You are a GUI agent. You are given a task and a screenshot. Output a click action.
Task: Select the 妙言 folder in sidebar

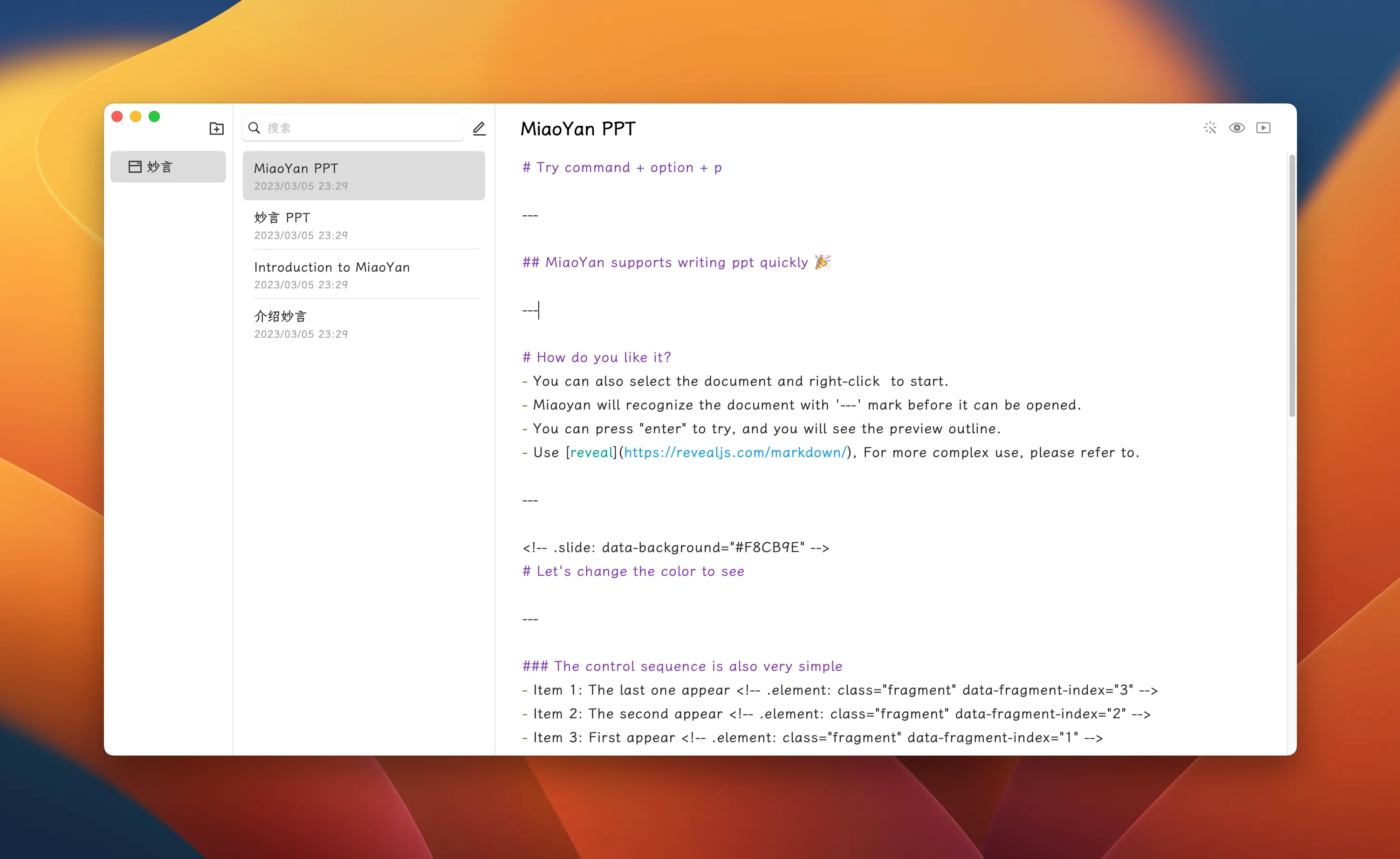[x=168, y=166]
